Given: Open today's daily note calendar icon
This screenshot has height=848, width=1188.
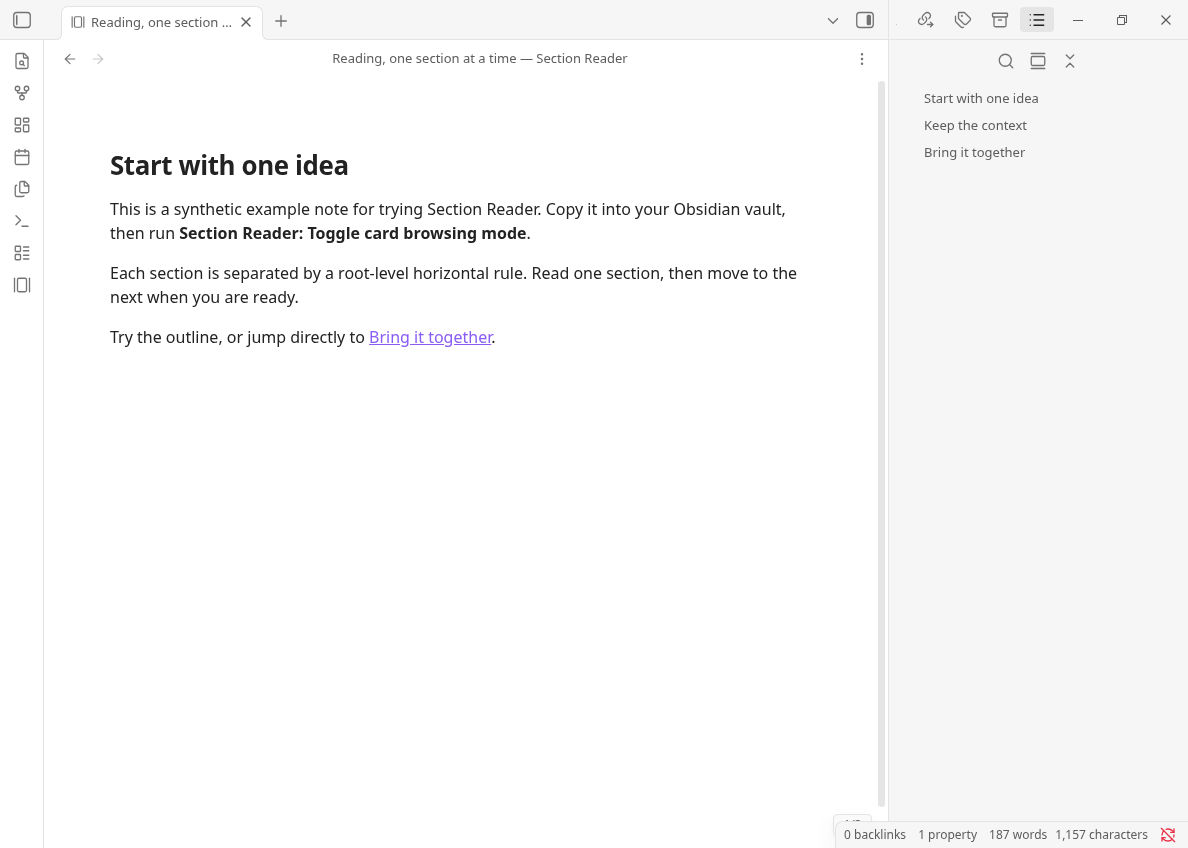Looking at the screenshot, I should pyautogui.click(x=22, y=157).
